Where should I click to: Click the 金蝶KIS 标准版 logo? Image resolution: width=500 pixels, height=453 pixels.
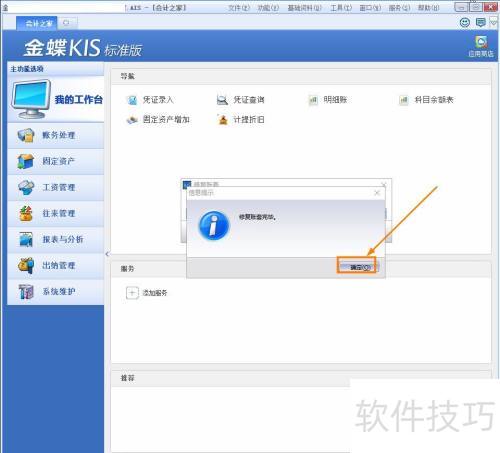click(x=83, y=48)
